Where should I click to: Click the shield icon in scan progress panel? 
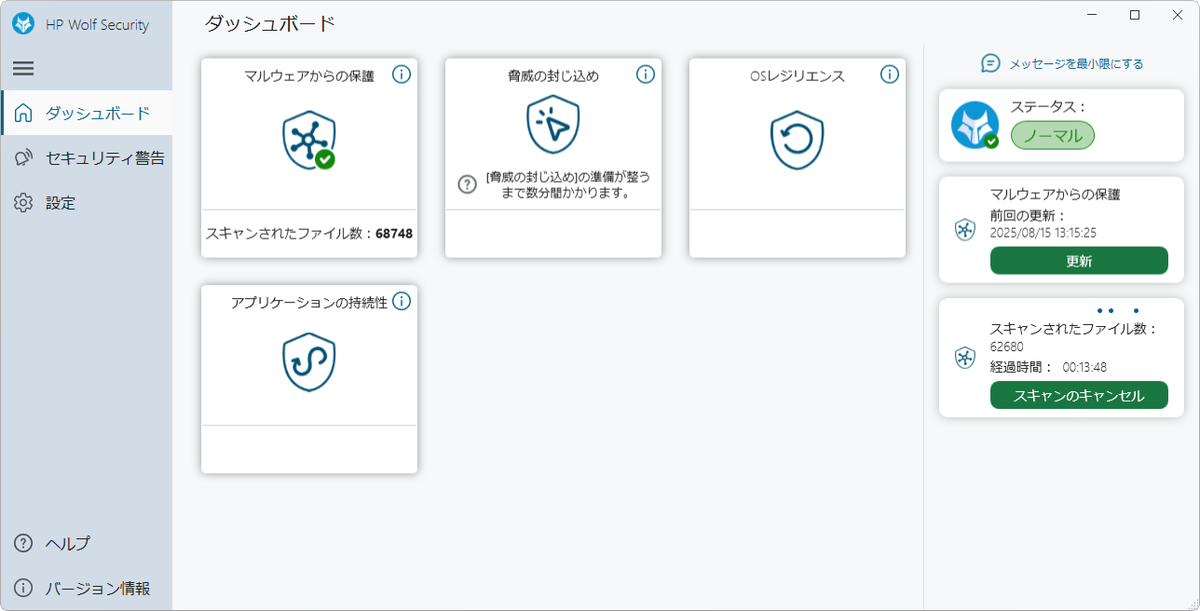tap(964, 357)
